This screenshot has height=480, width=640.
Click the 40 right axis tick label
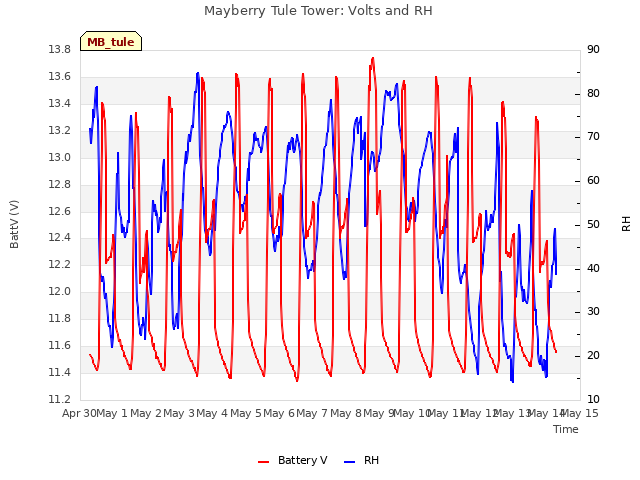(593, 269)
